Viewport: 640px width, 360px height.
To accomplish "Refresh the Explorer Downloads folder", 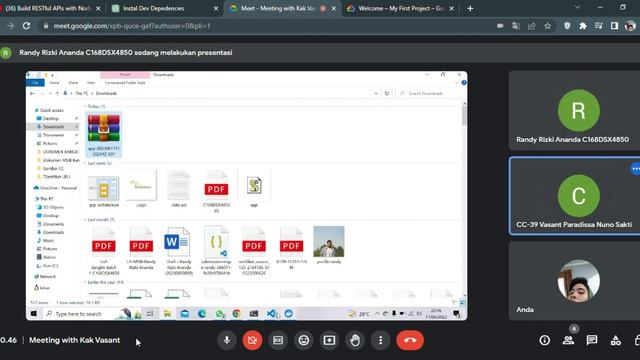I will coord(387,93).
